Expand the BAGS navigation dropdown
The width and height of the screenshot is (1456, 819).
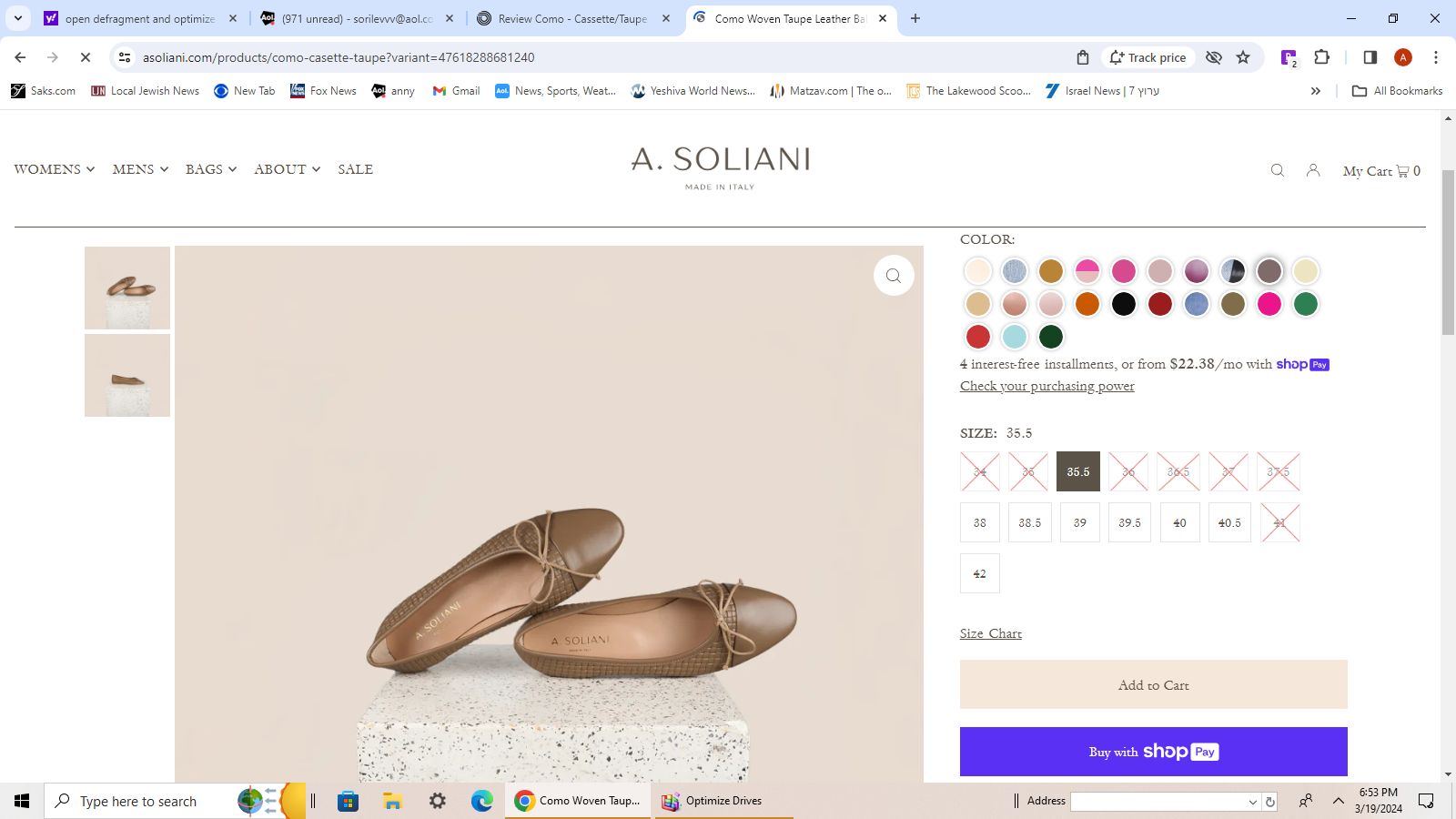211,169
